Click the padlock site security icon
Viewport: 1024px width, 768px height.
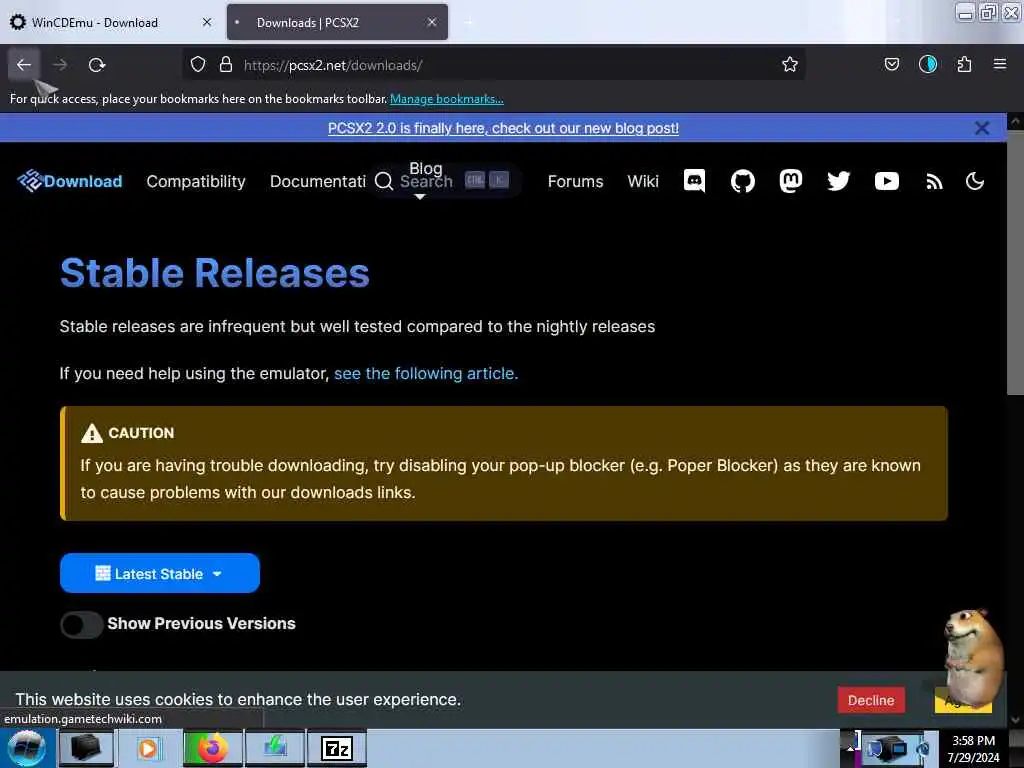pos(226,65)
